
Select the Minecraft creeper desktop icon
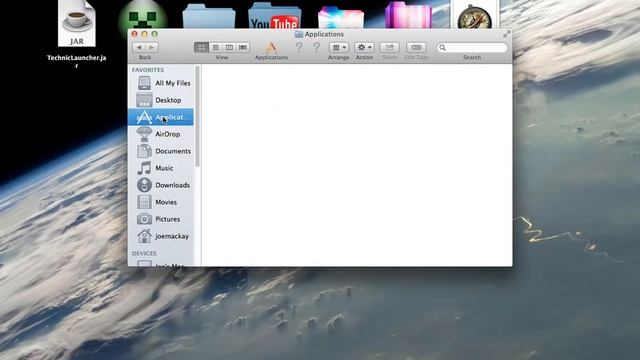click(143, 16)
